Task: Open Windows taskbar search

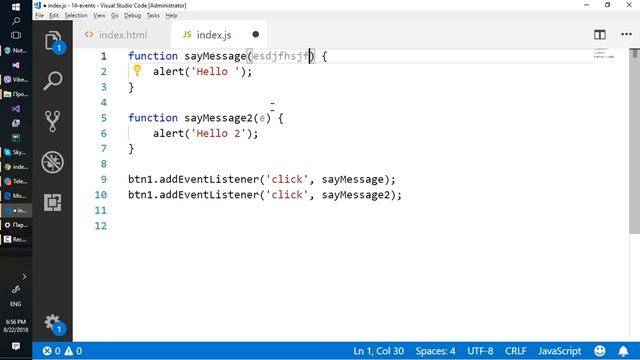Action: [x=16, y=21]
